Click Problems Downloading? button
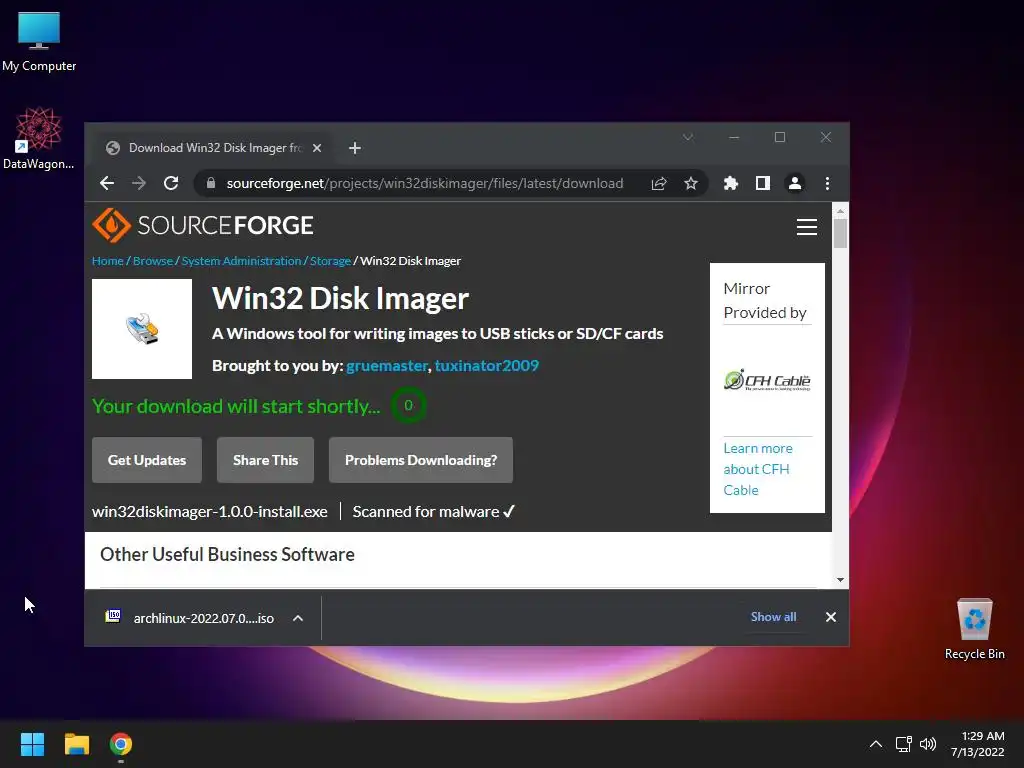 [x=421, y=460]
